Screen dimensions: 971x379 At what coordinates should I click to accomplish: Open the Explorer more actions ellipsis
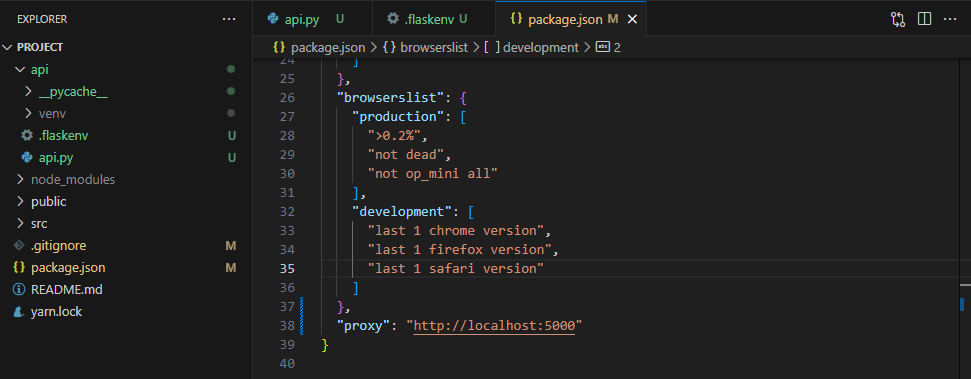point(229,19)
